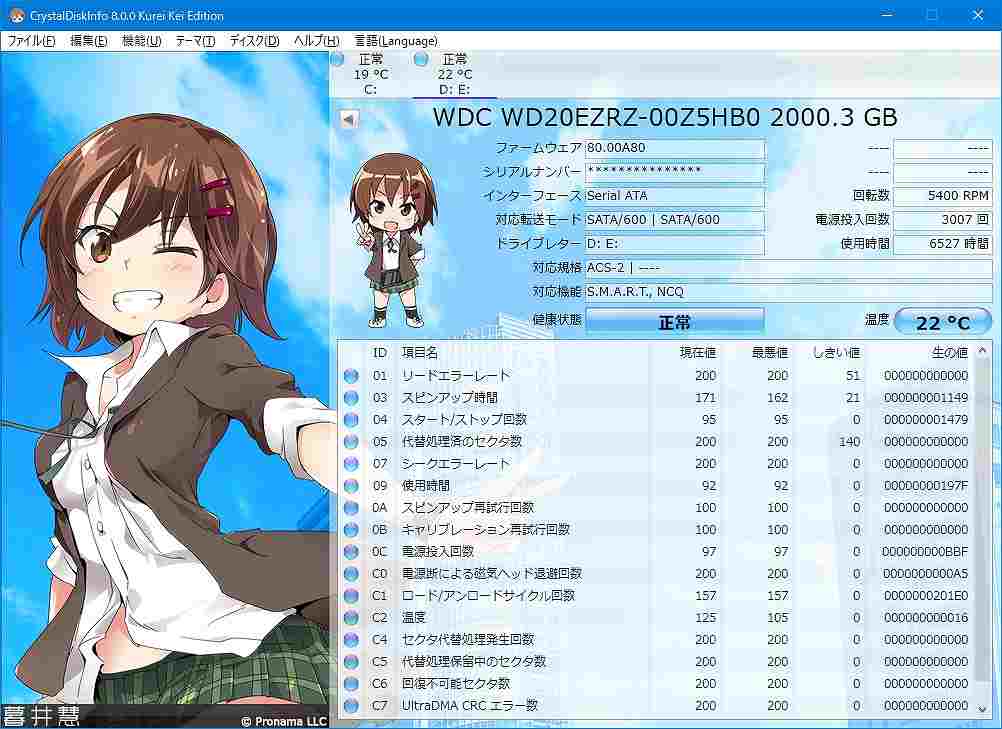Open the 編集(E) menu
The height and width of the screenshot is (729, 1002).
click(88, 41)
